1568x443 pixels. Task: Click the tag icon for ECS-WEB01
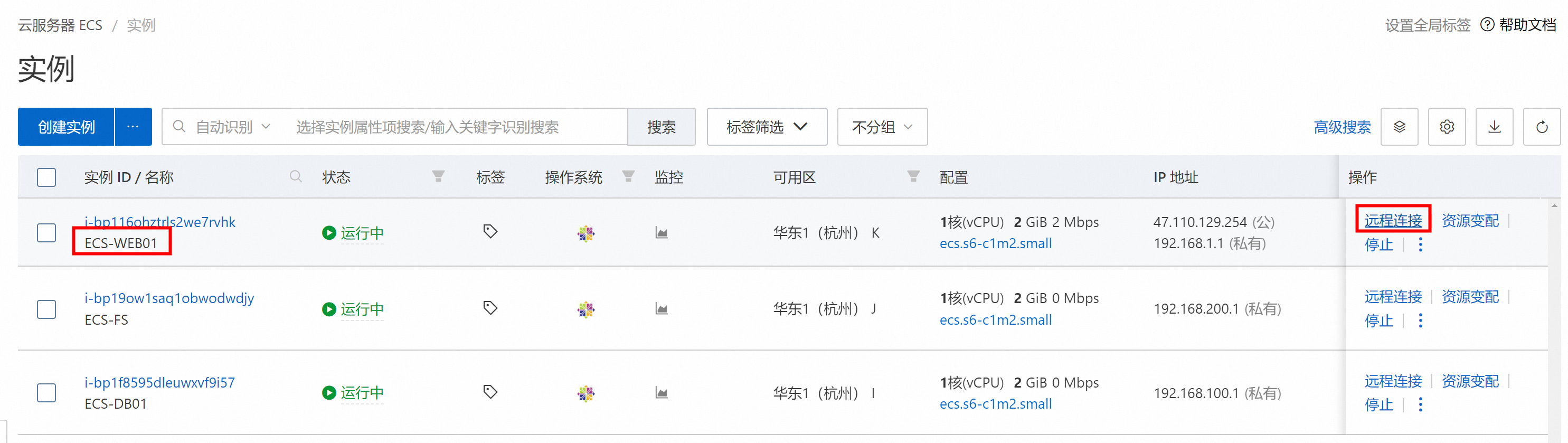[x=490, y=231]
